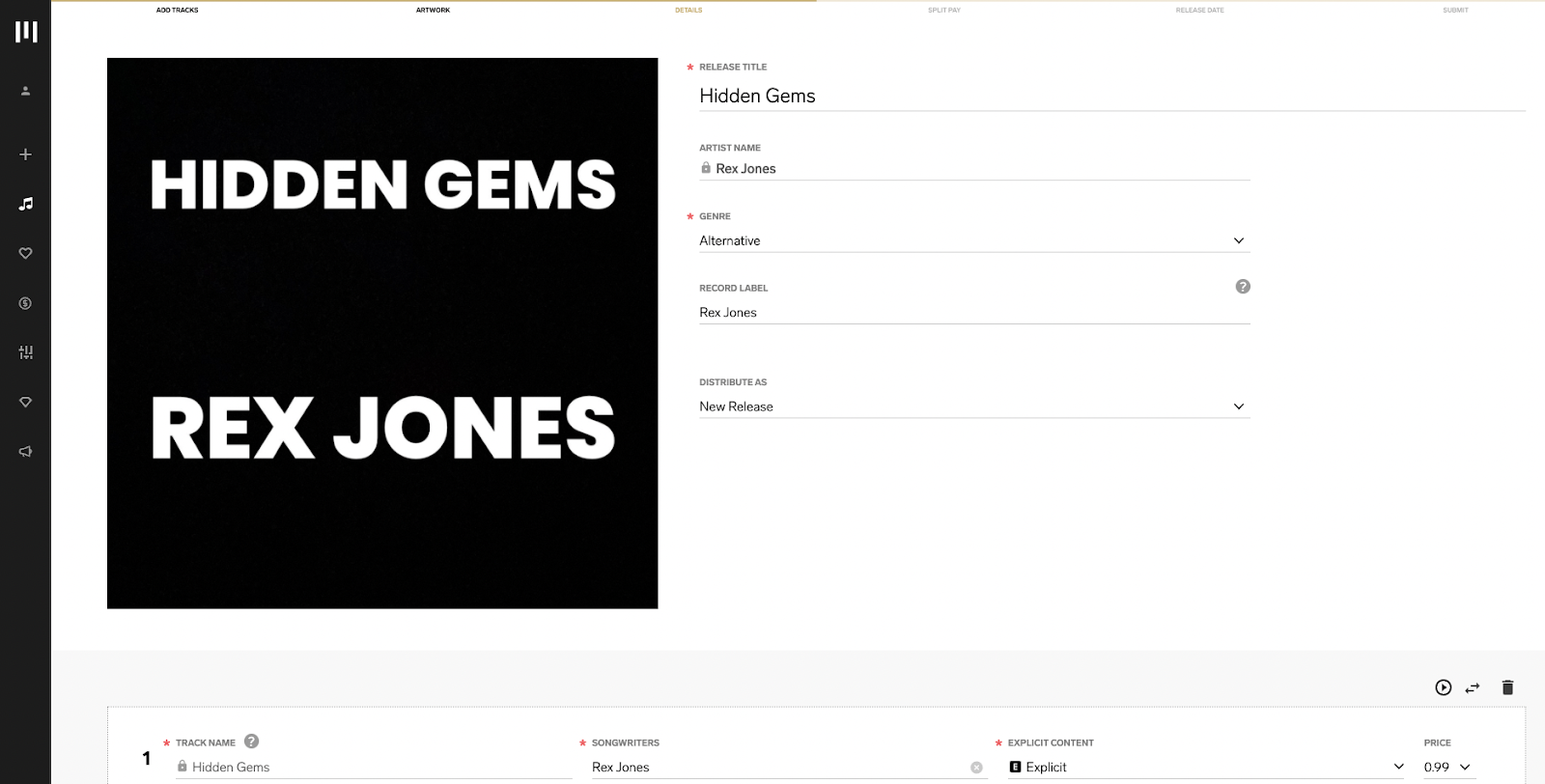Open the heart icon in sidebar
The height and width of the screenshot is (784, 1545).
pyautogui.click(x=26, y=253)
